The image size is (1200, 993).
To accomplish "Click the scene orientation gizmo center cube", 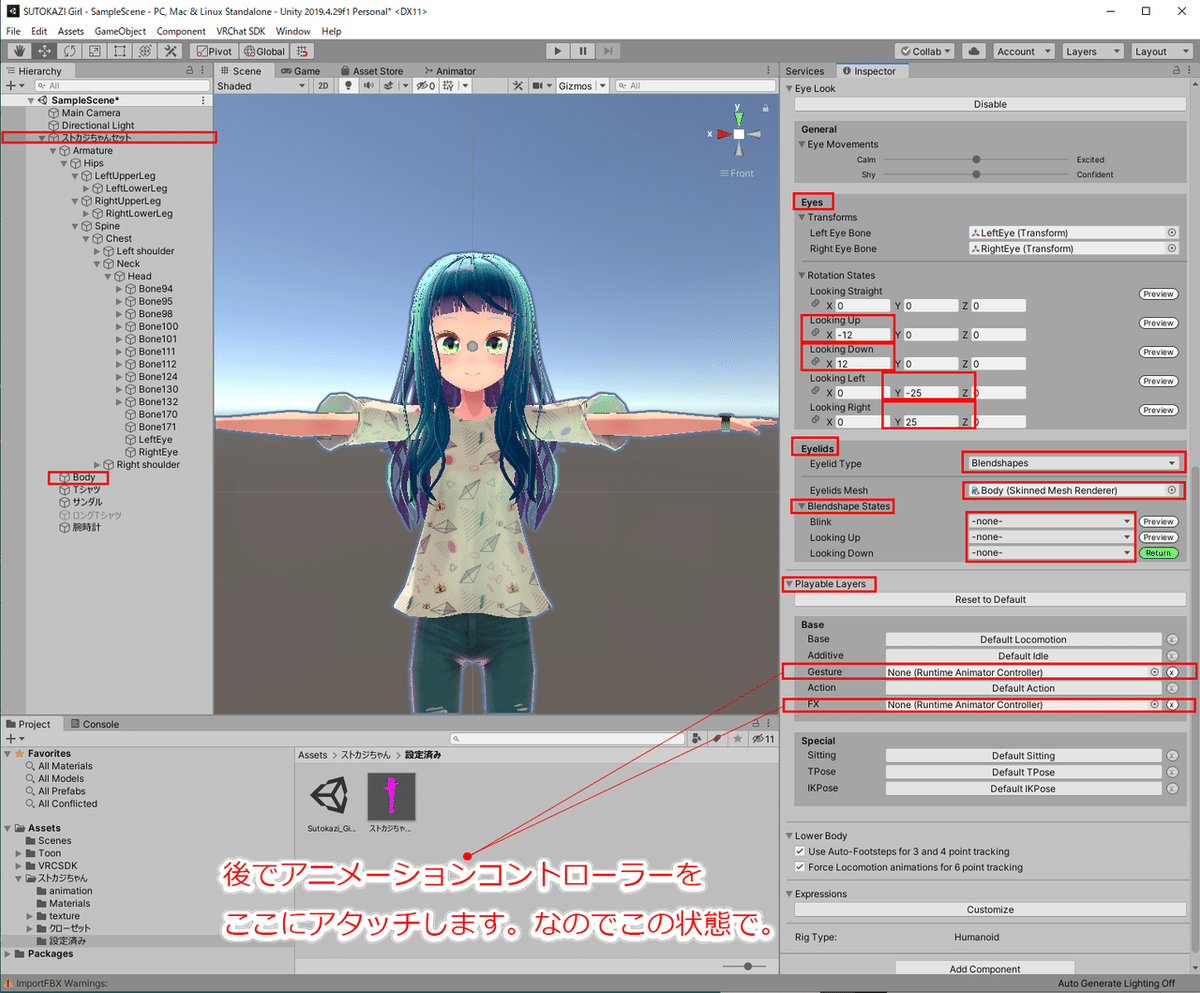I will pyautogui.click(x=738, y=133).
